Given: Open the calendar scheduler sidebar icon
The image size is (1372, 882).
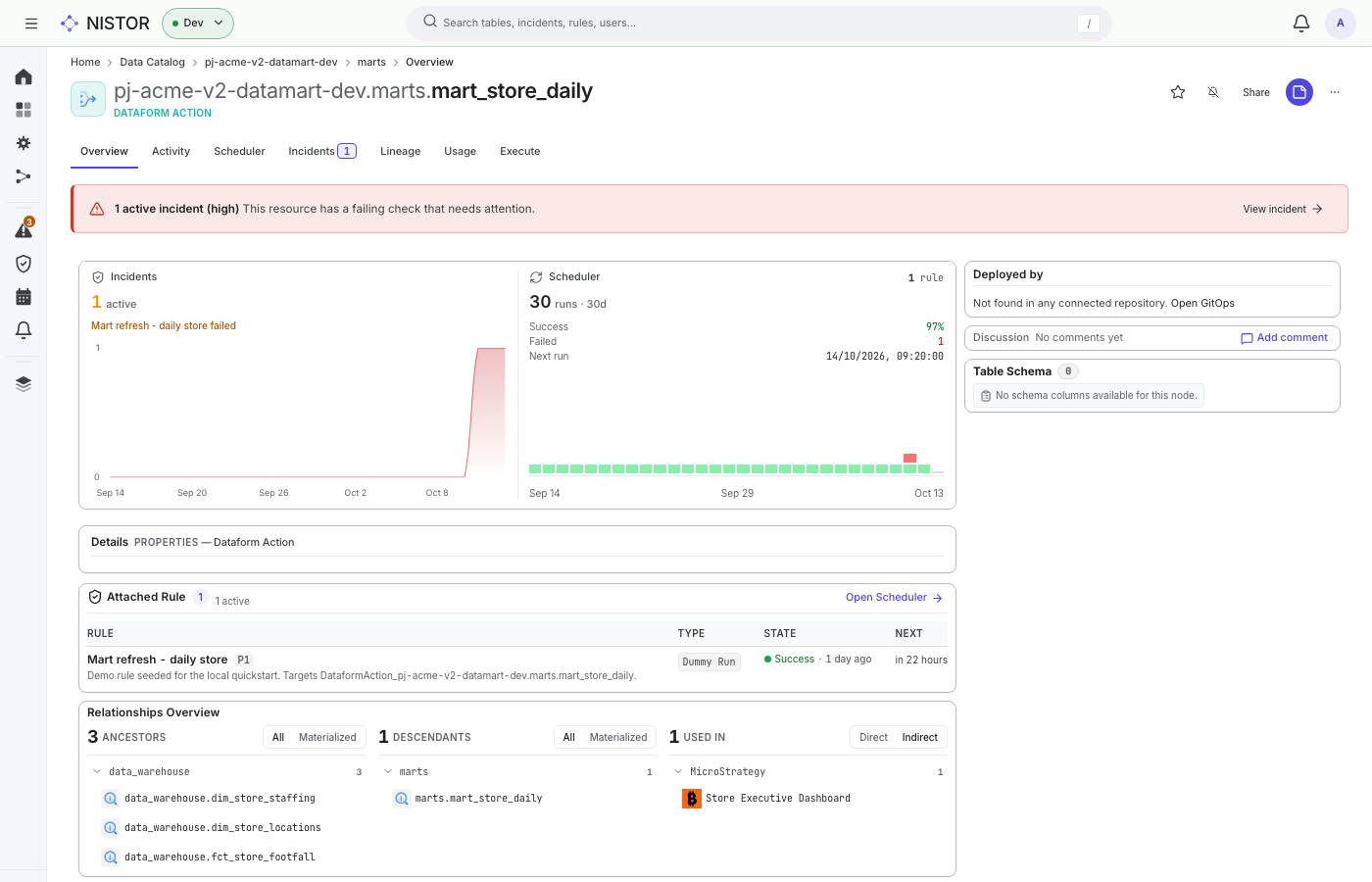Looking at the screenshot, I should coord(24,297).
